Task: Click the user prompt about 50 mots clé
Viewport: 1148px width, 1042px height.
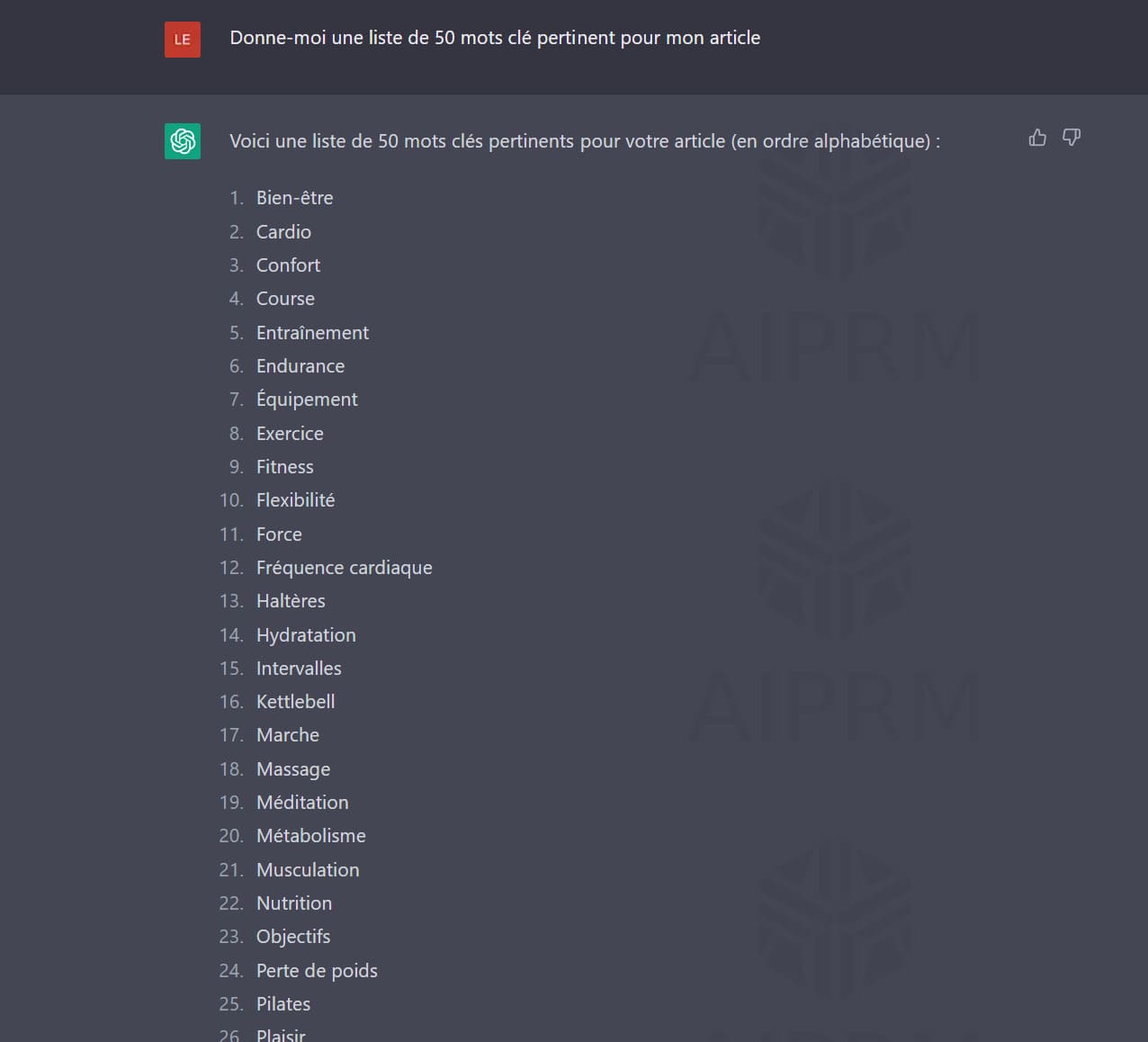Action: click(495, 38)
